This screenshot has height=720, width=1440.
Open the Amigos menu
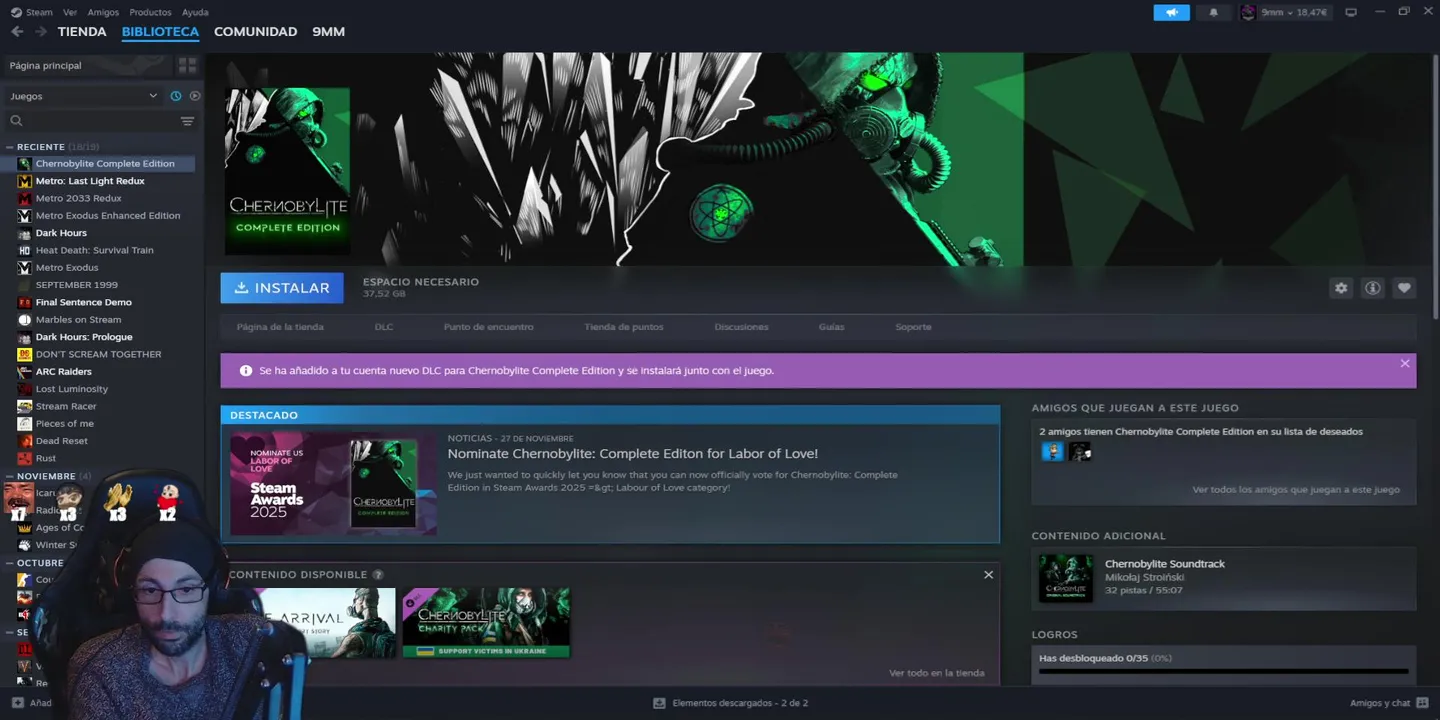click(103, 12)
